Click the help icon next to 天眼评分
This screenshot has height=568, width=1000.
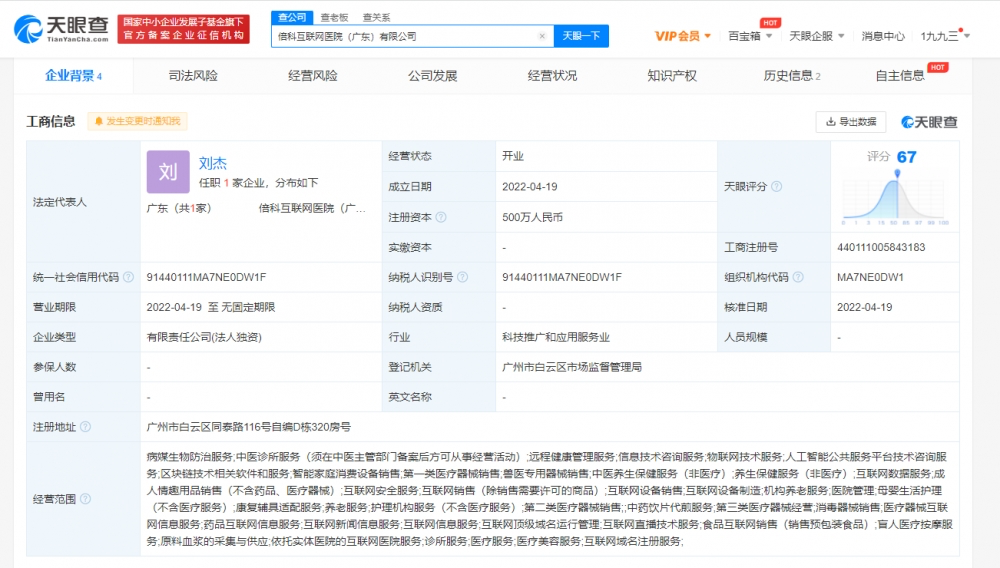[x=777, y=187]
